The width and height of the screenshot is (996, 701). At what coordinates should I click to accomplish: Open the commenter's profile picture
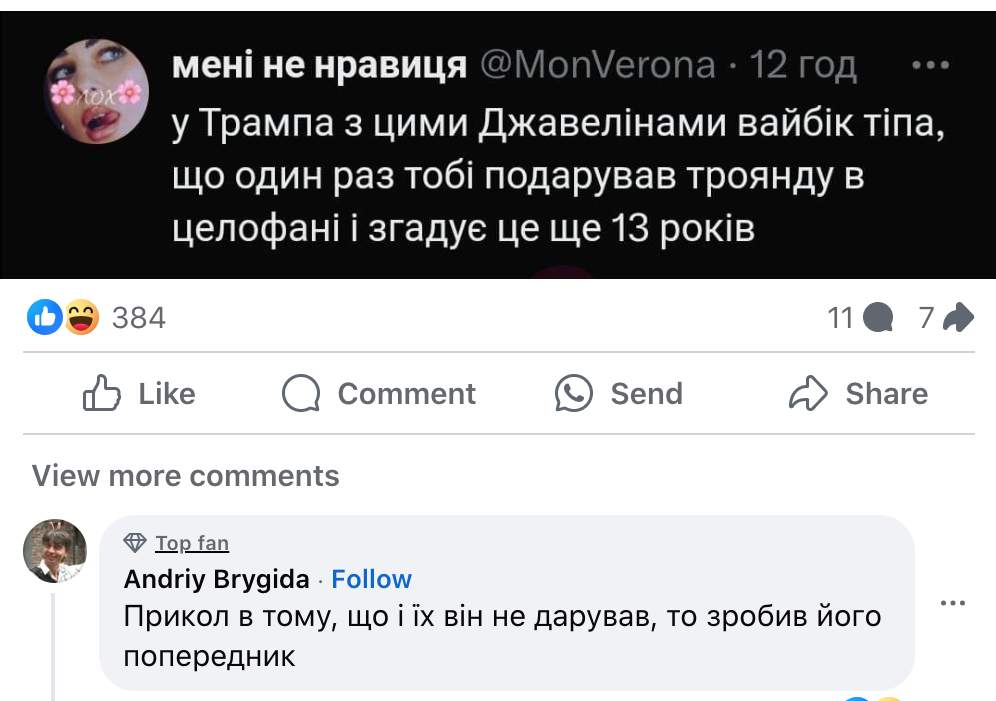coord(55,551)
